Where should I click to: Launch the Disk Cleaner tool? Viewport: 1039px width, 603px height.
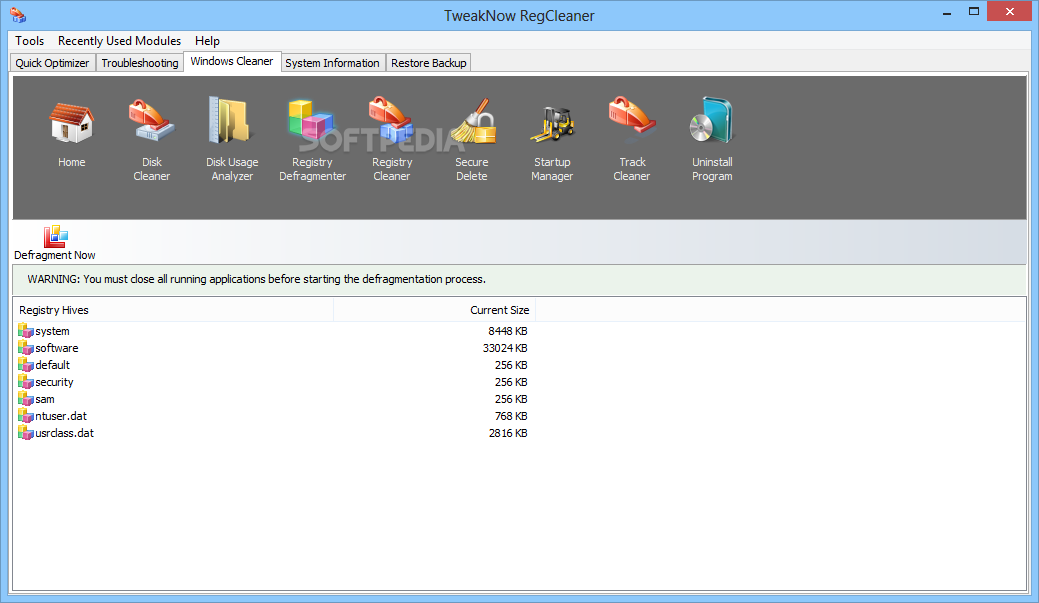point(152,121)
